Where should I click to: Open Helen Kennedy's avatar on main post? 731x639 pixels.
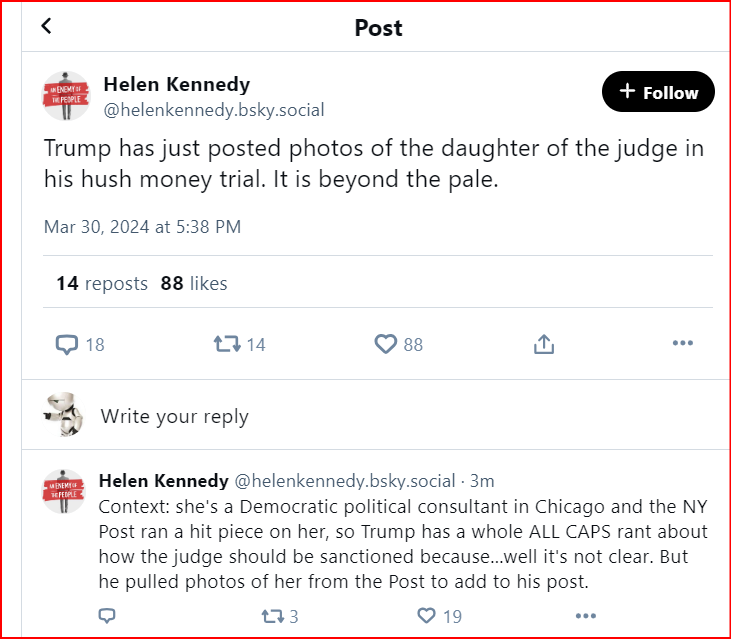(66, 96)
